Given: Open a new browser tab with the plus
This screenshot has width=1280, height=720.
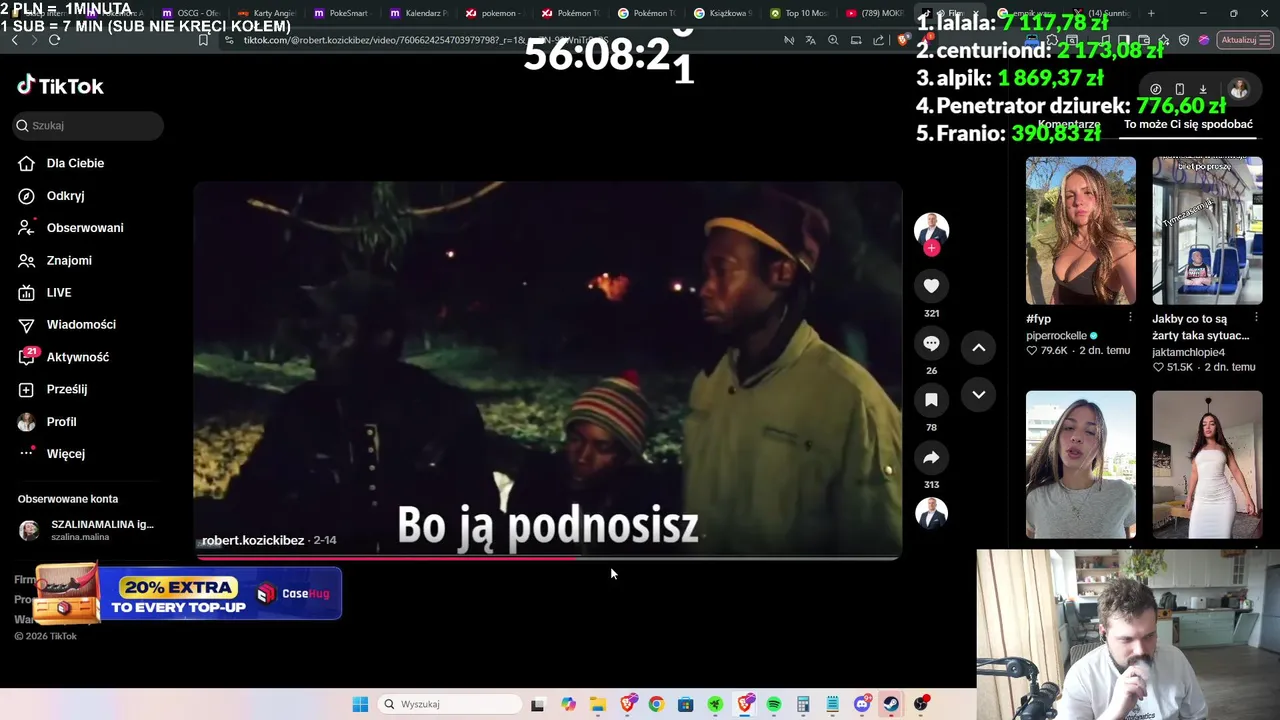Looking at the screenshot, I should (1151, 13).
